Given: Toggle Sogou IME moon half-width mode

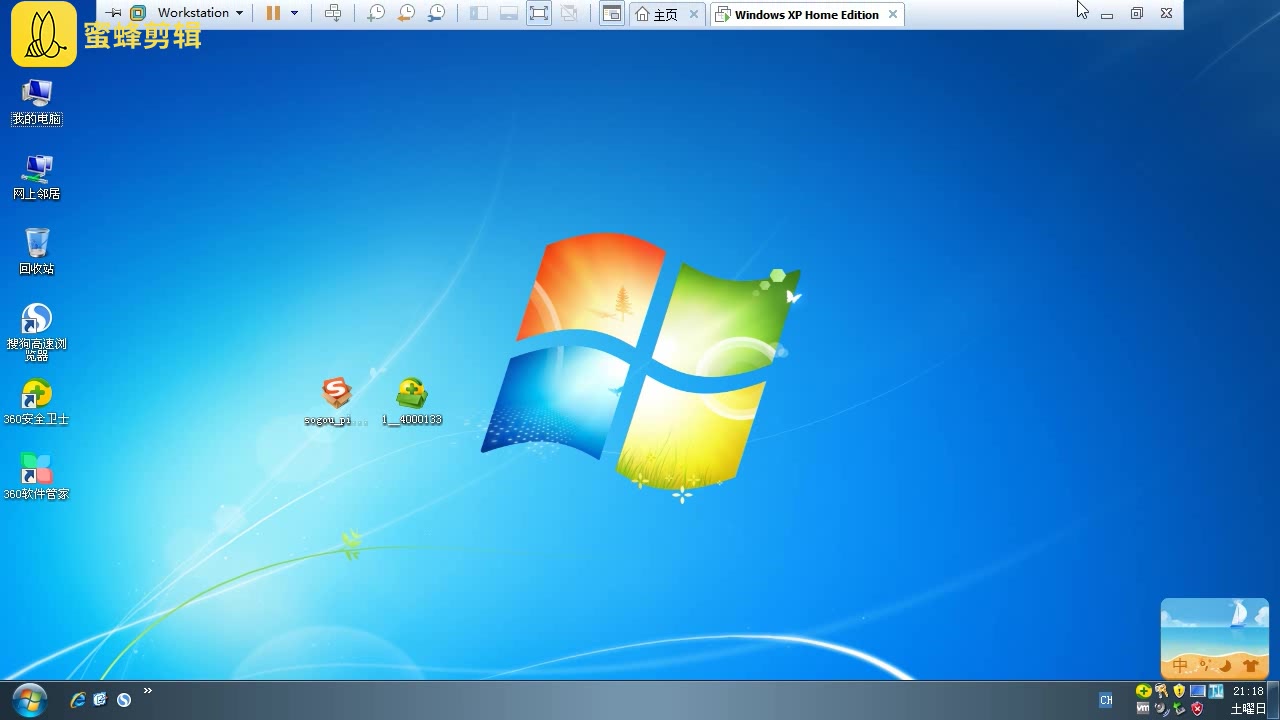Looking at the screenshot, I should pos(1225,665).
